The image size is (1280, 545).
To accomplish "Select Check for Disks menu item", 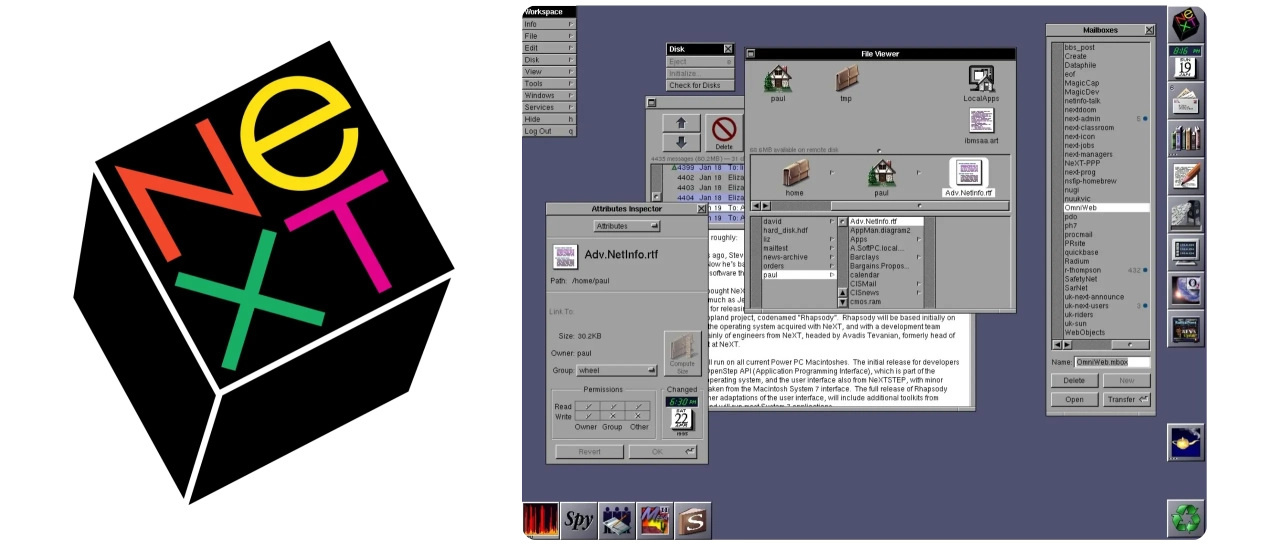I will point(700,85).
